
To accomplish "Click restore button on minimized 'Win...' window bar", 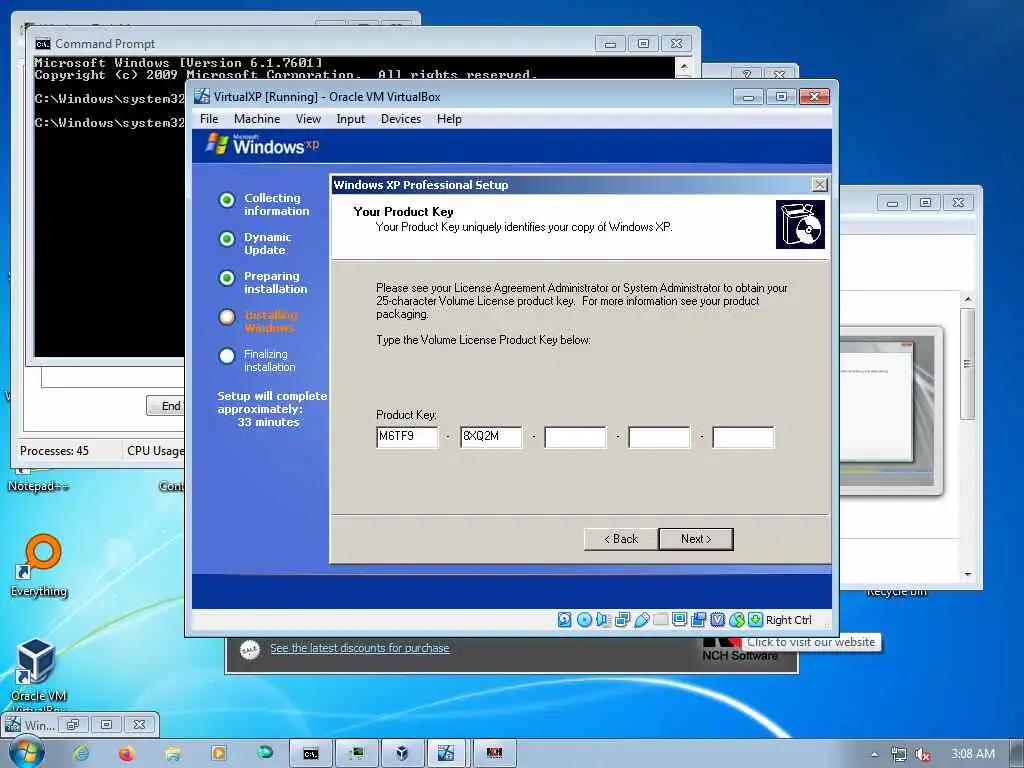I will [x=72, y=724].
